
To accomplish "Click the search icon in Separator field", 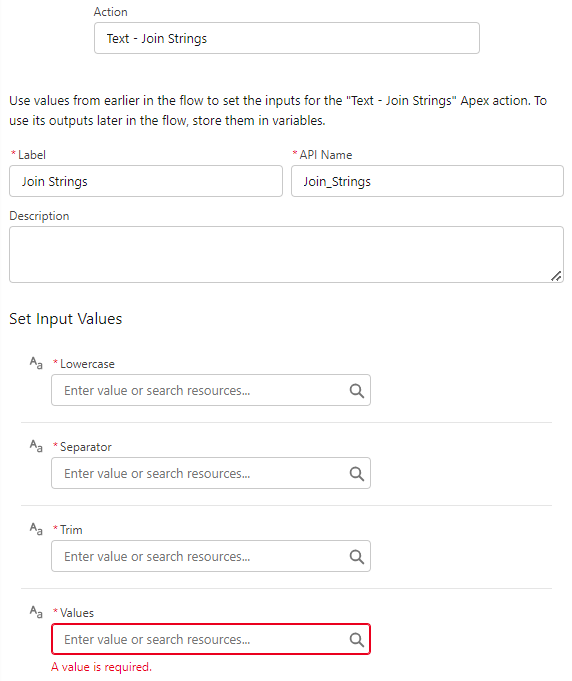I will 357,473.
